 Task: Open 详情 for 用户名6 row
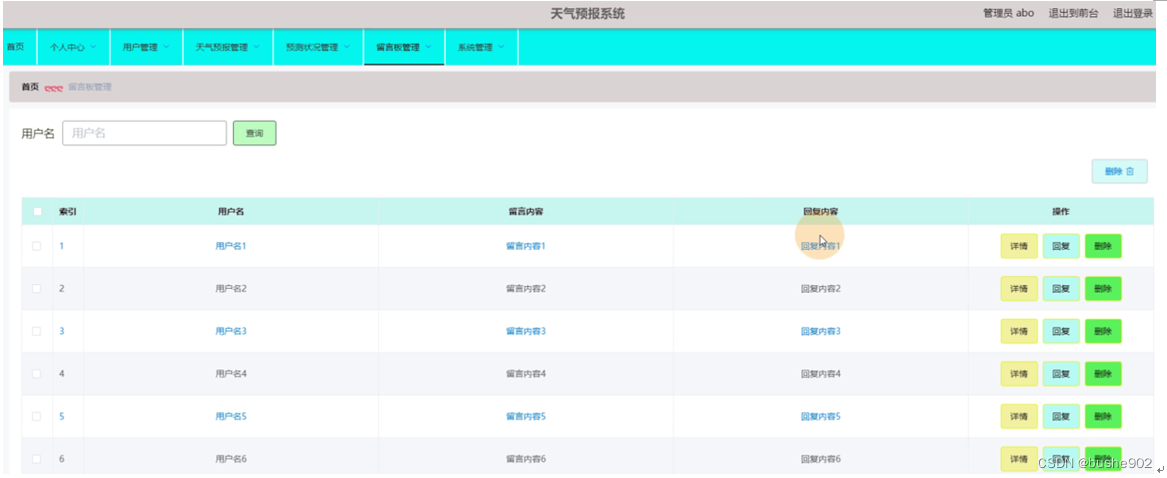1019,459
